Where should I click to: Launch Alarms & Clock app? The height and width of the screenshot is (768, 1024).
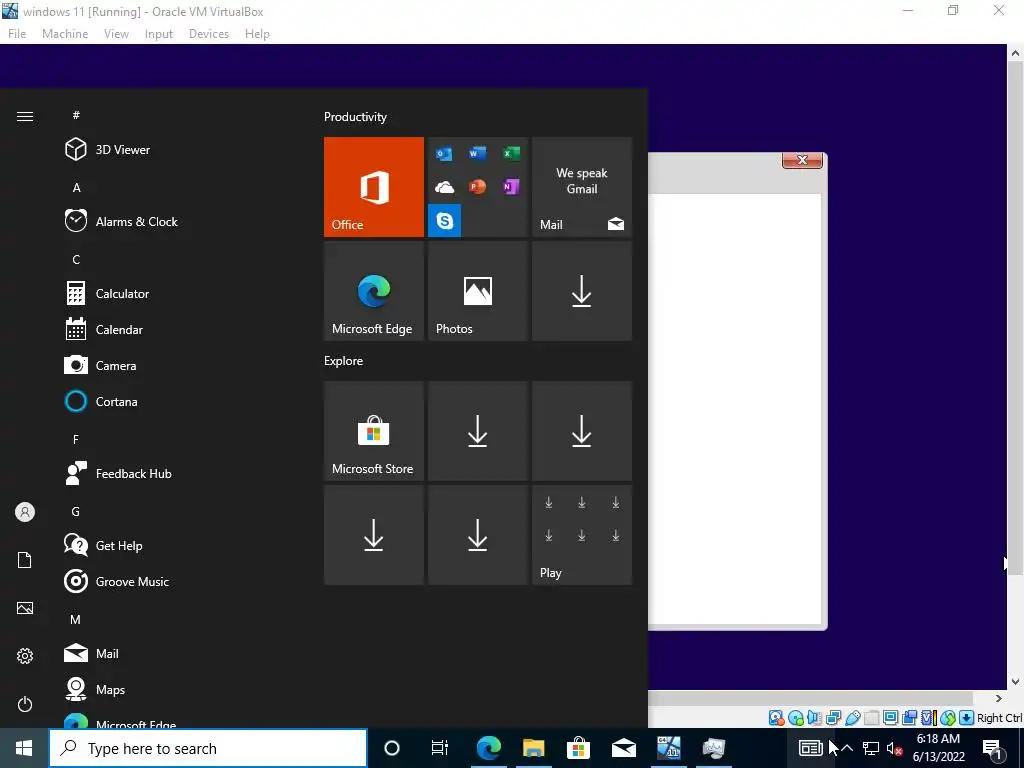coord(121,221)
